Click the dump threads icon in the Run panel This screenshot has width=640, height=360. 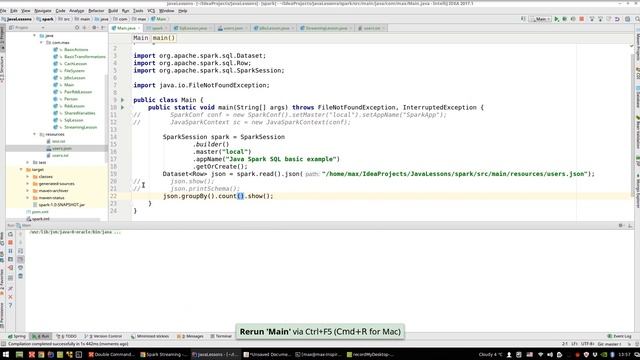pos(10,259)
